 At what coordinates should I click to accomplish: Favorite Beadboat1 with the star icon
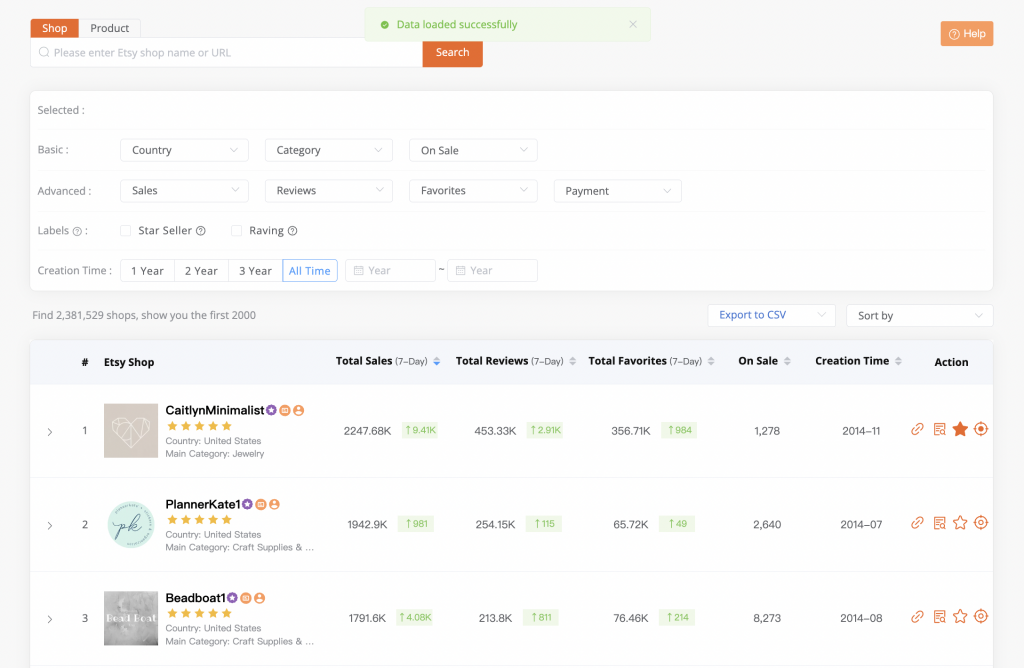tap(960, 617)
